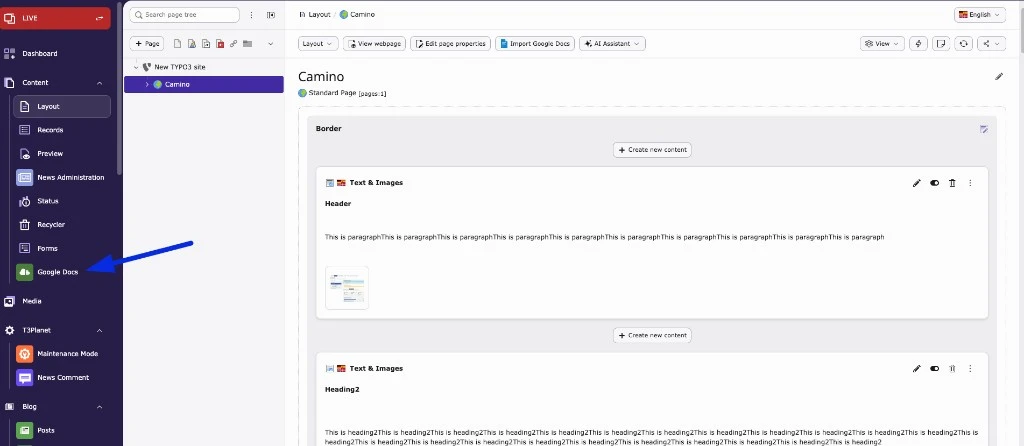This screenshot has height=446, width=1024.
Task: Click Import Google Docs button
Action: (535, 44)
